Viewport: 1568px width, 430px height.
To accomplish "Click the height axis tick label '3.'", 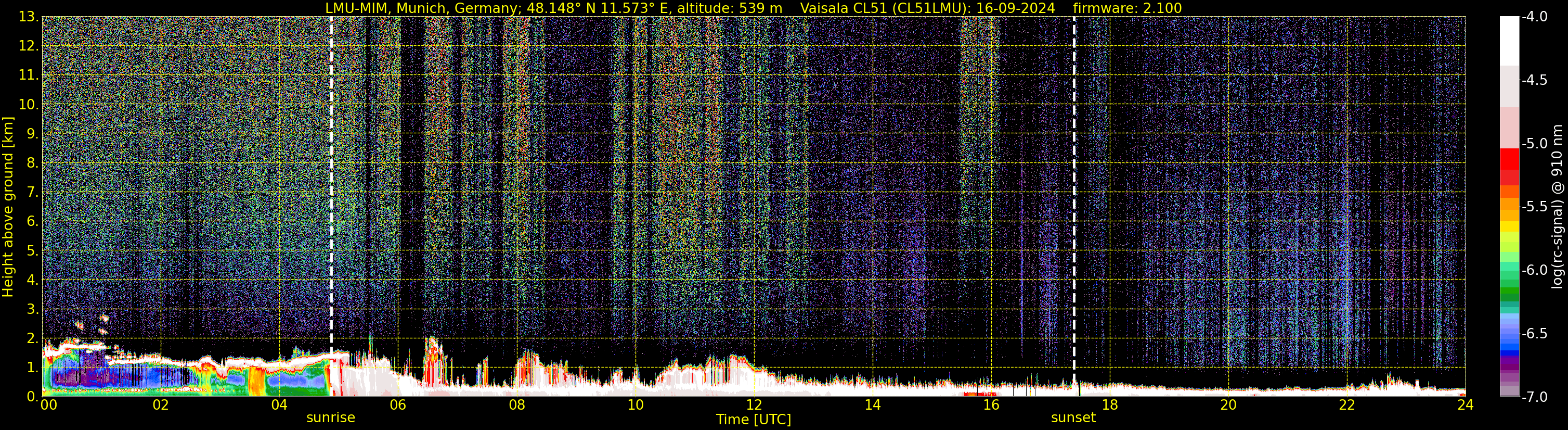I will [32, 309].
